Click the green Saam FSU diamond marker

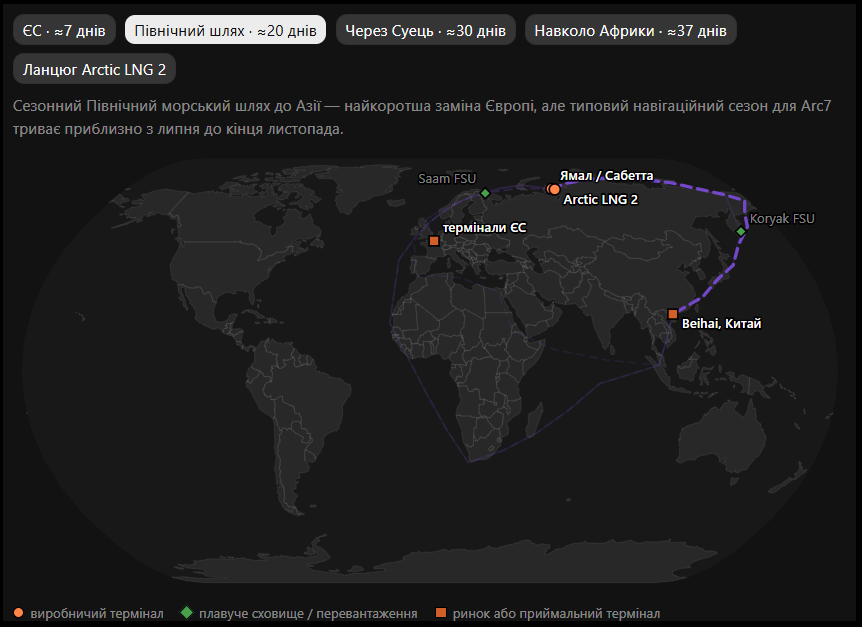pyautogui.click(x=485, y=193)
